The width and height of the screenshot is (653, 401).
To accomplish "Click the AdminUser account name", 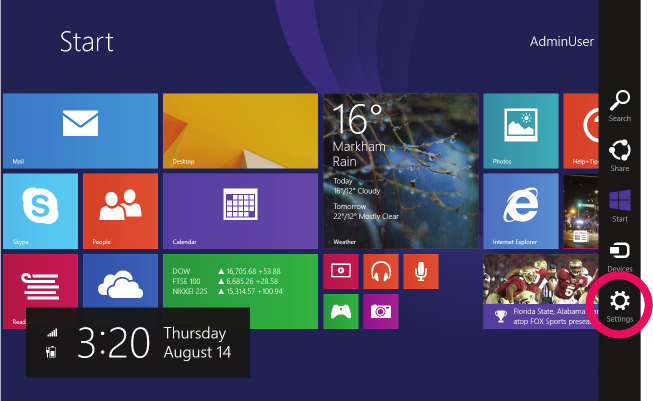I will (562, 42).
